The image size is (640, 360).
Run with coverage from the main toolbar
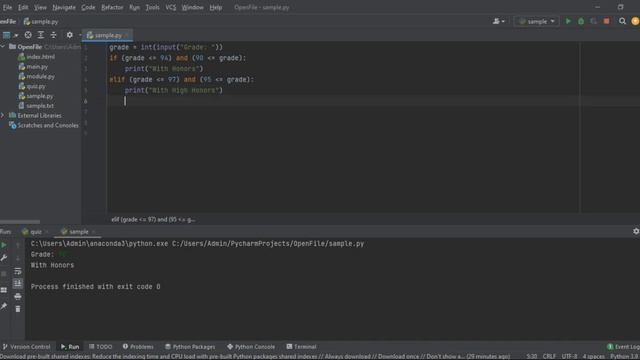593,21
